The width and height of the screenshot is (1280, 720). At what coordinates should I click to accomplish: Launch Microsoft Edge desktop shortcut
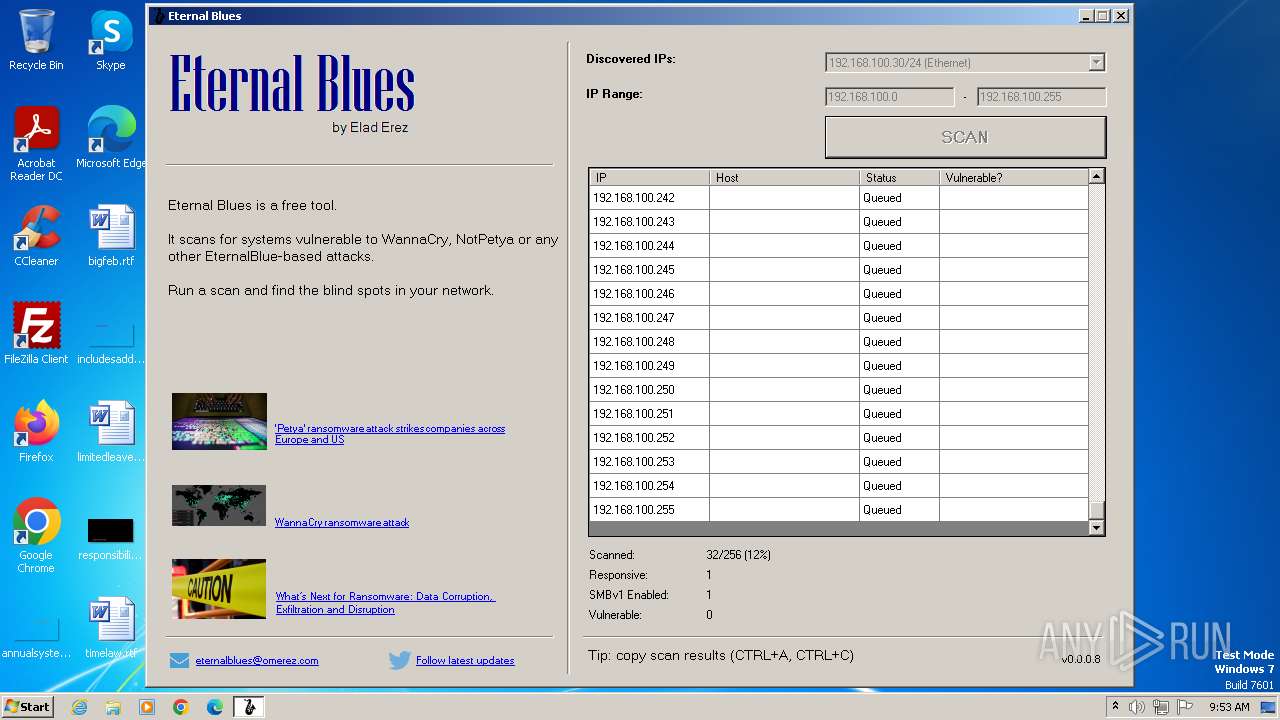pyautogui.click(x=110, y=138)
